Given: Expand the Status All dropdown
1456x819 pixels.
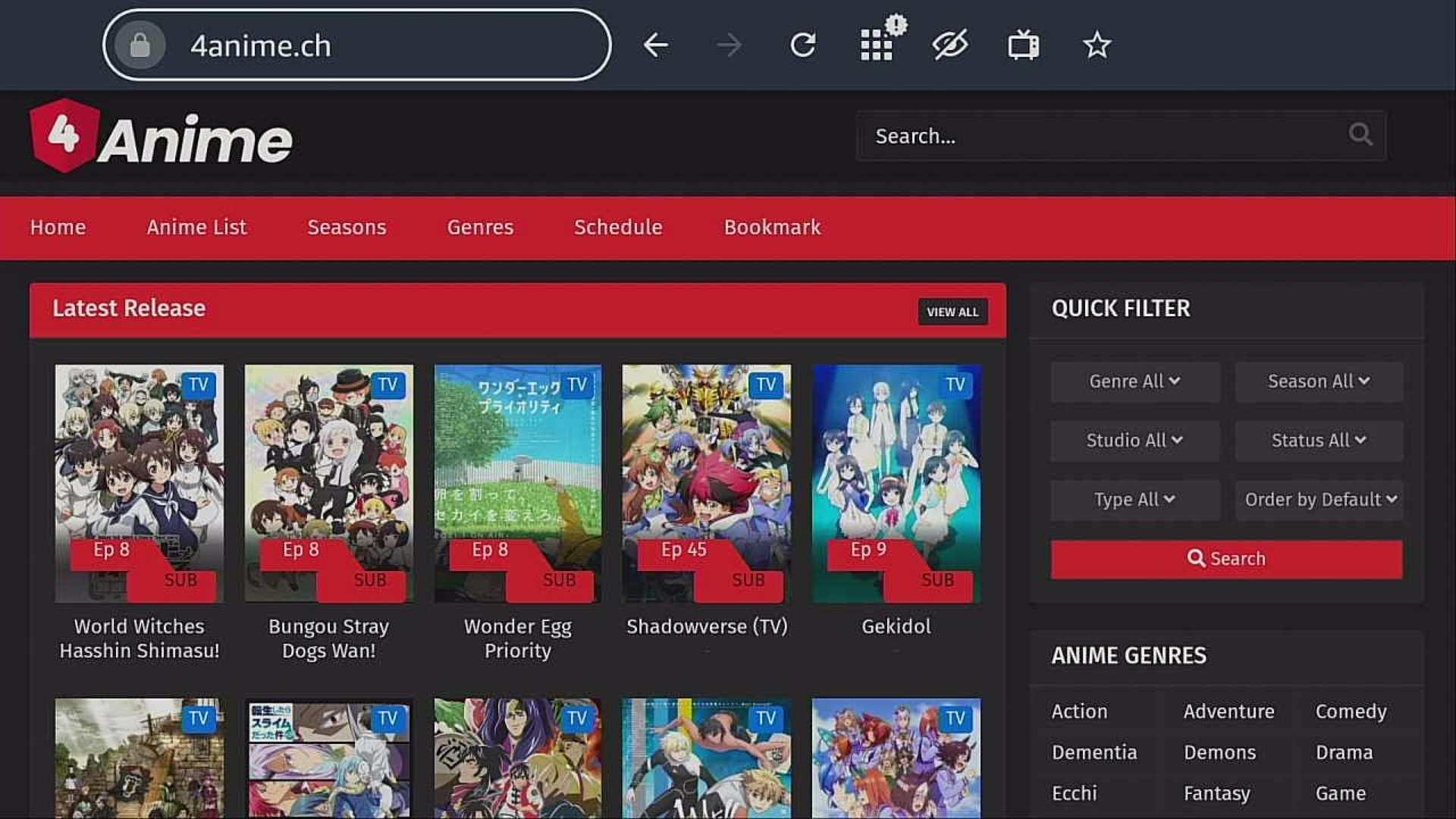Looking at the screenshot, I should pyautogui.click(x=1319, y=441).
